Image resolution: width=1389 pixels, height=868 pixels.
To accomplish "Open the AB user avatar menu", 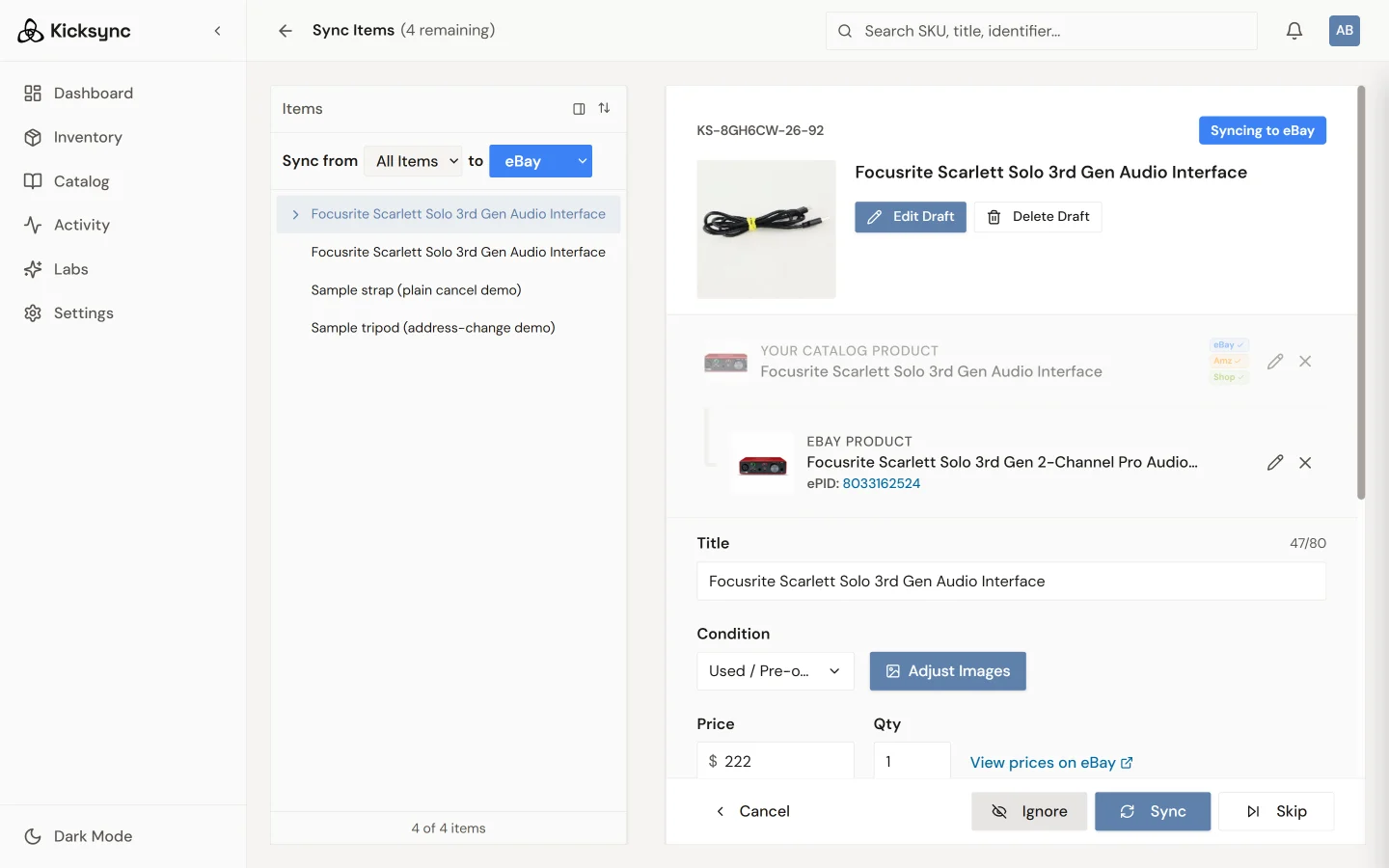I will pyautogui.click(x=1345, y=31).
